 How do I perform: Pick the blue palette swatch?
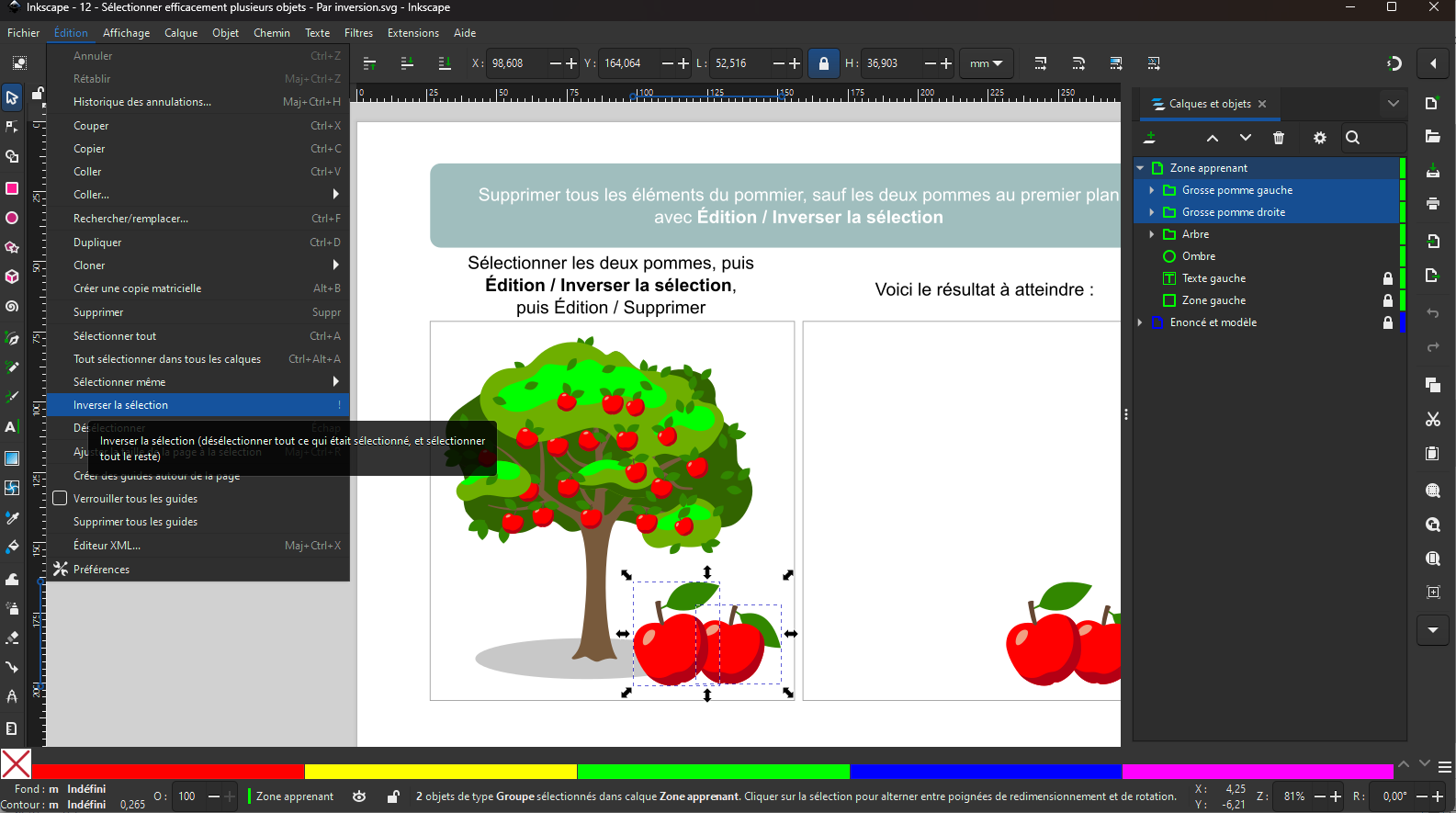[x=986, y=772]
